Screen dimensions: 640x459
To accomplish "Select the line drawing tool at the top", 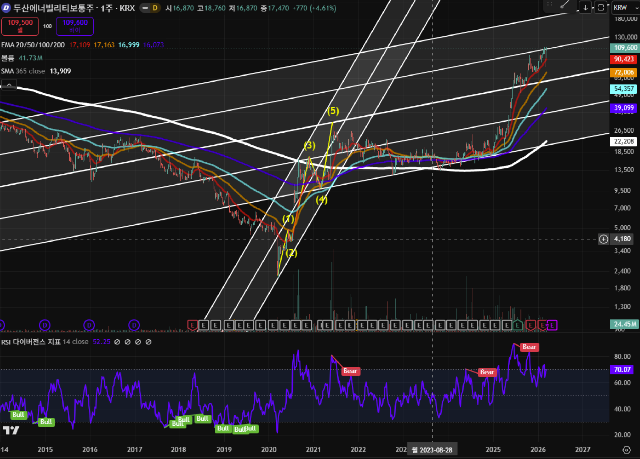I will (x=565, y=5).
